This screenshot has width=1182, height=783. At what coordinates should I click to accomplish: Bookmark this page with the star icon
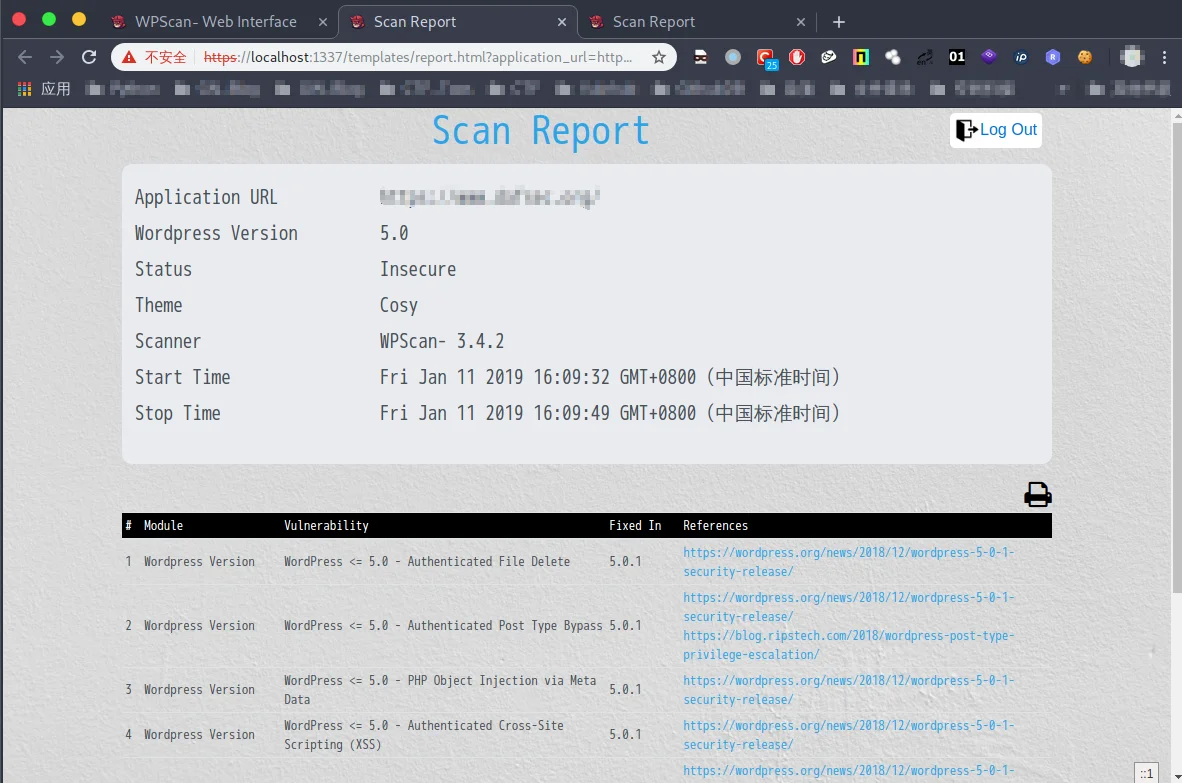coord(659,57)
